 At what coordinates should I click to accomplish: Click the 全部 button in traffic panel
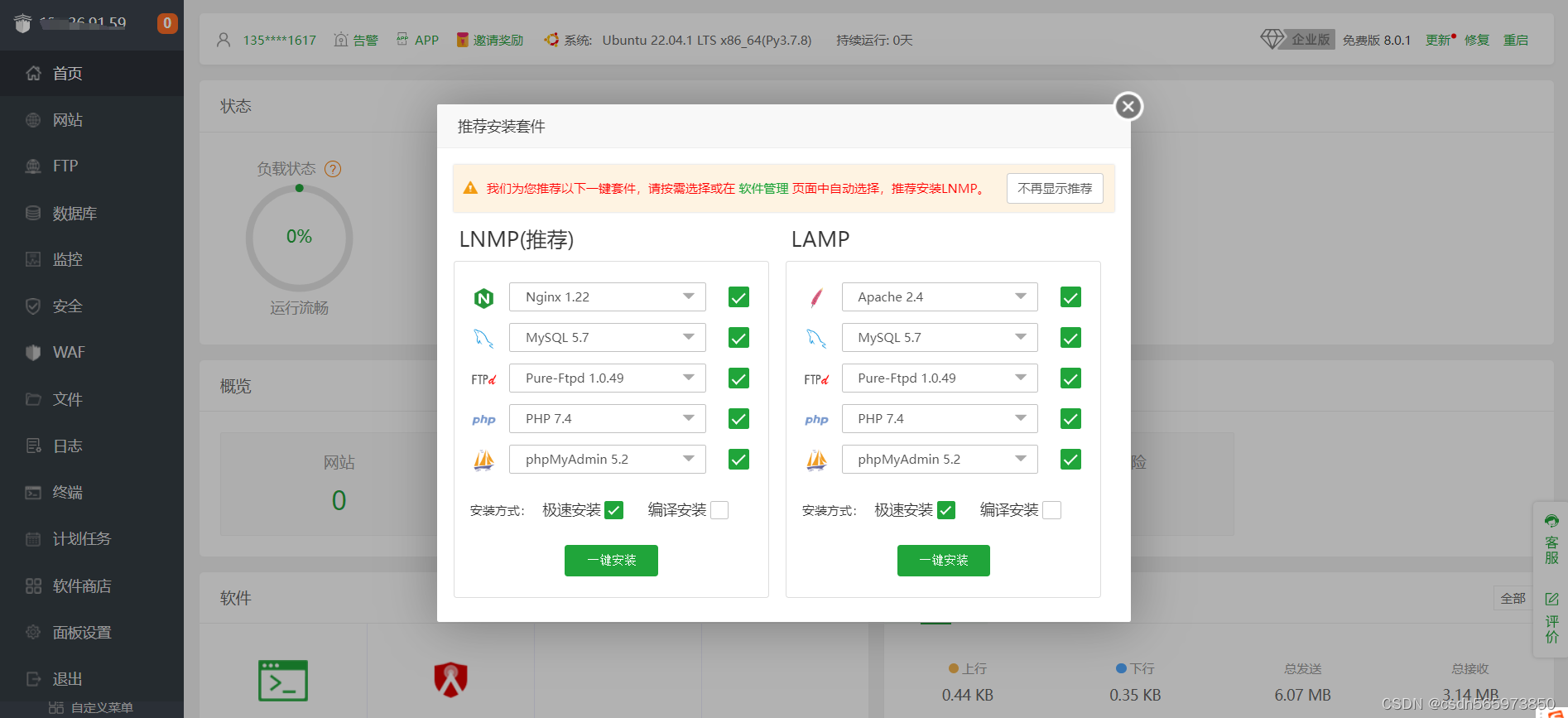pos(1513,598)
